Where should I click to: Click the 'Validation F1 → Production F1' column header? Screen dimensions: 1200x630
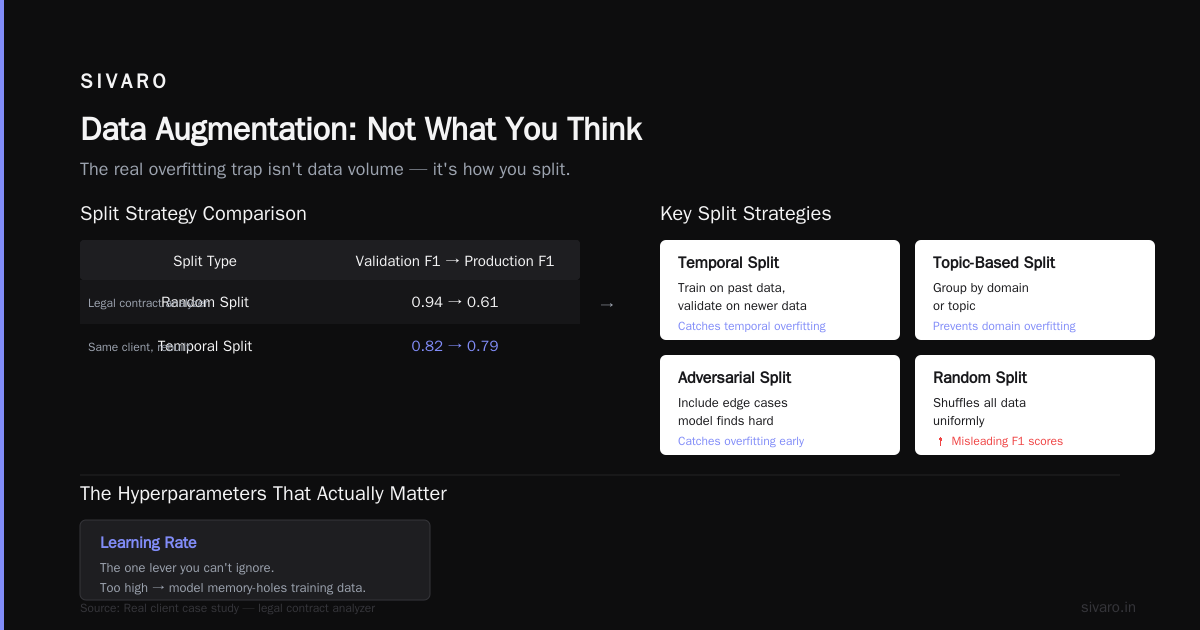coord(455,261)
